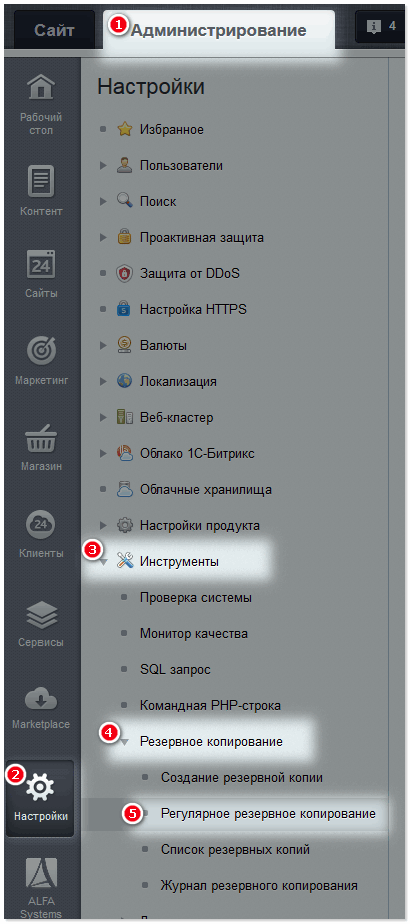Open Командная PHP-строка page
This screenshot has width=410, height=924.
[x=210, y=705]
